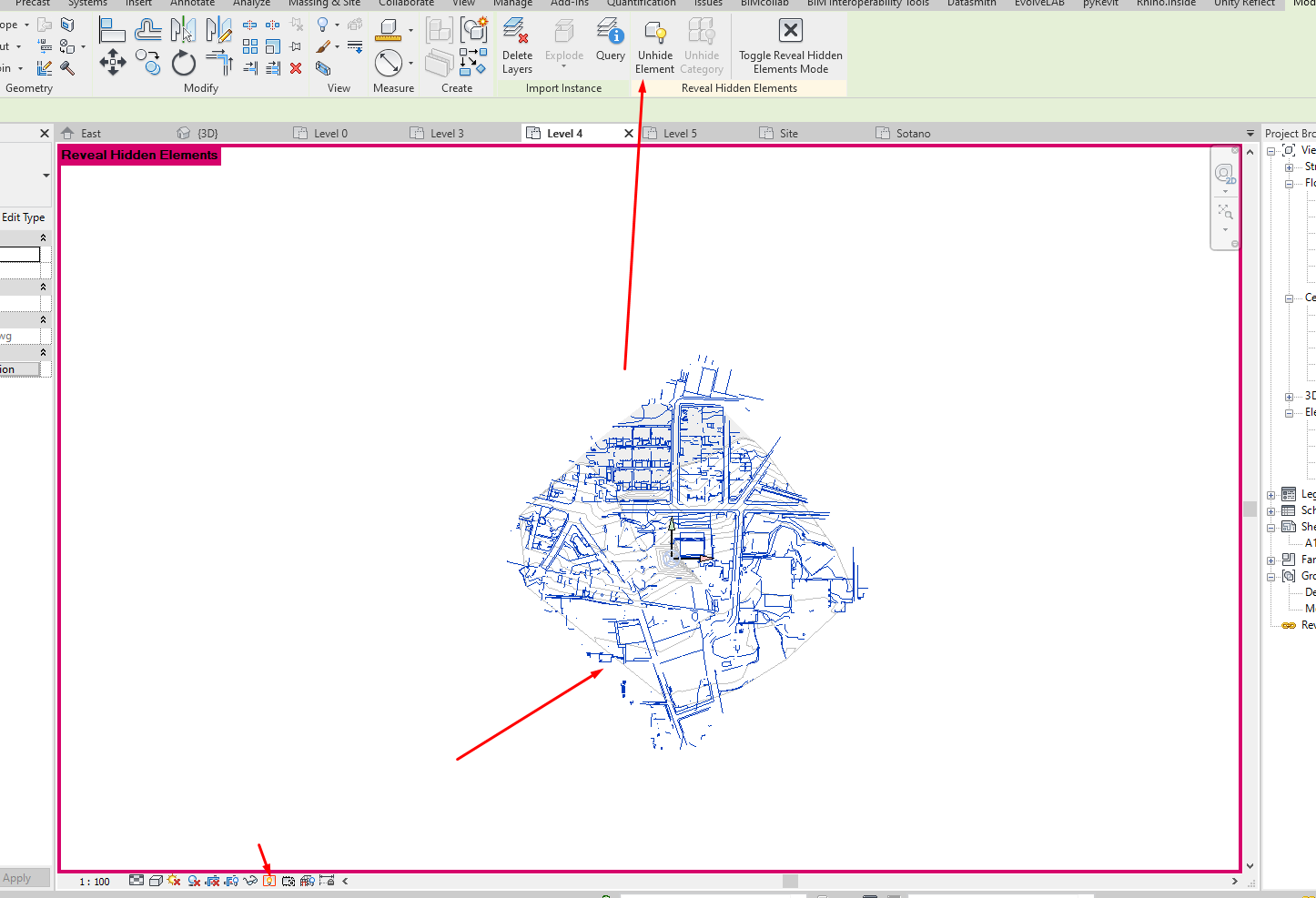Collapse the Sheets node in Project Browser
The image size is (1316, 898).
(1271, 528)
